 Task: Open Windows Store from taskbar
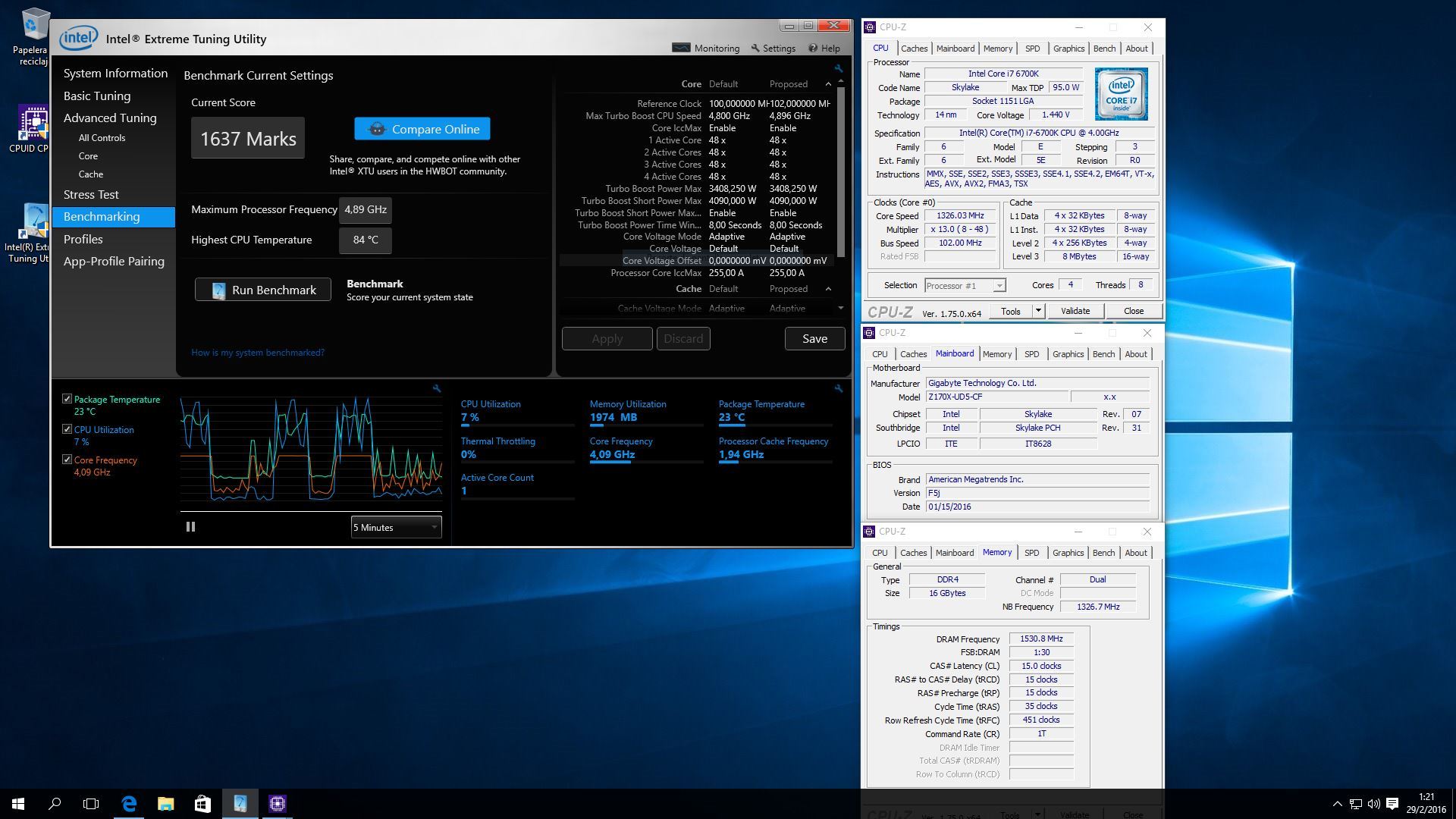click(202, 804)
